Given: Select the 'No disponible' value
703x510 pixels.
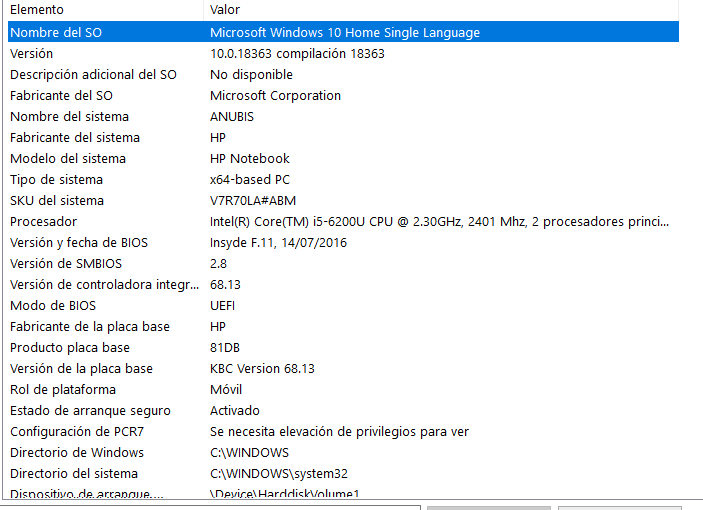Looking at the screenshot, I should point(251,74).
